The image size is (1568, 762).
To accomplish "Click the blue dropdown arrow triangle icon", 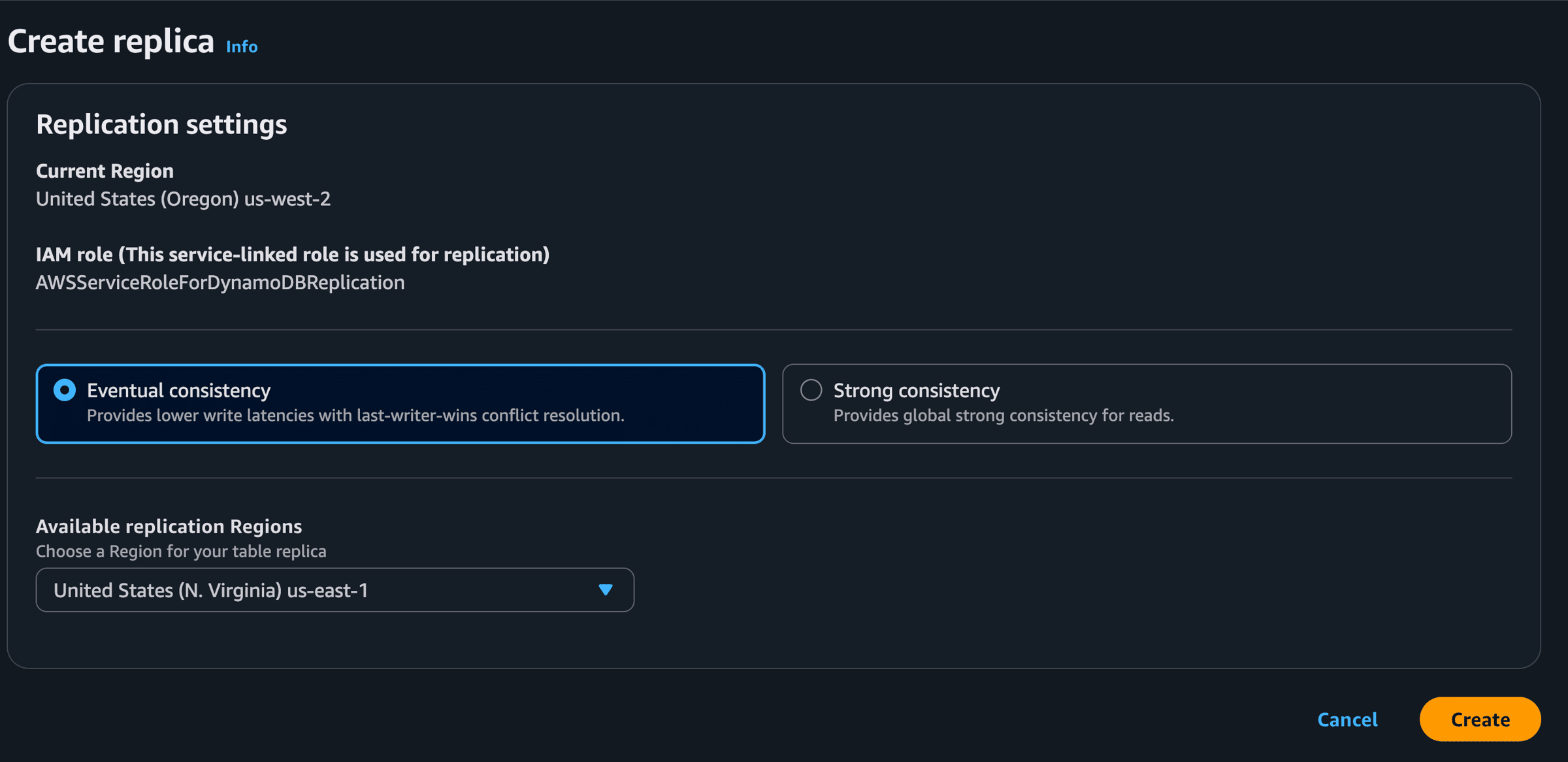I will [x=606, y=590].
